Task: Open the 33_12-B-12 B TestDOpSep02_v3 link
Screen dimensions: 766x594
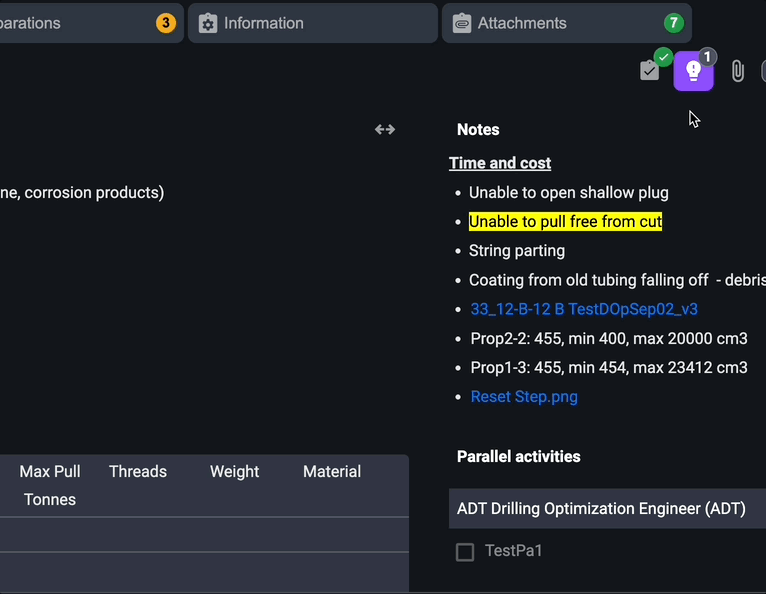Action: click(x=584, y=309)
